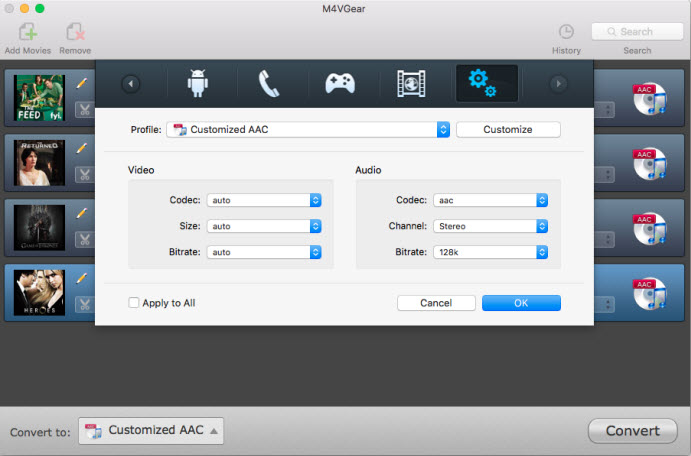Click into the Search field
The image size is (691, 456).
click(637, 32)
